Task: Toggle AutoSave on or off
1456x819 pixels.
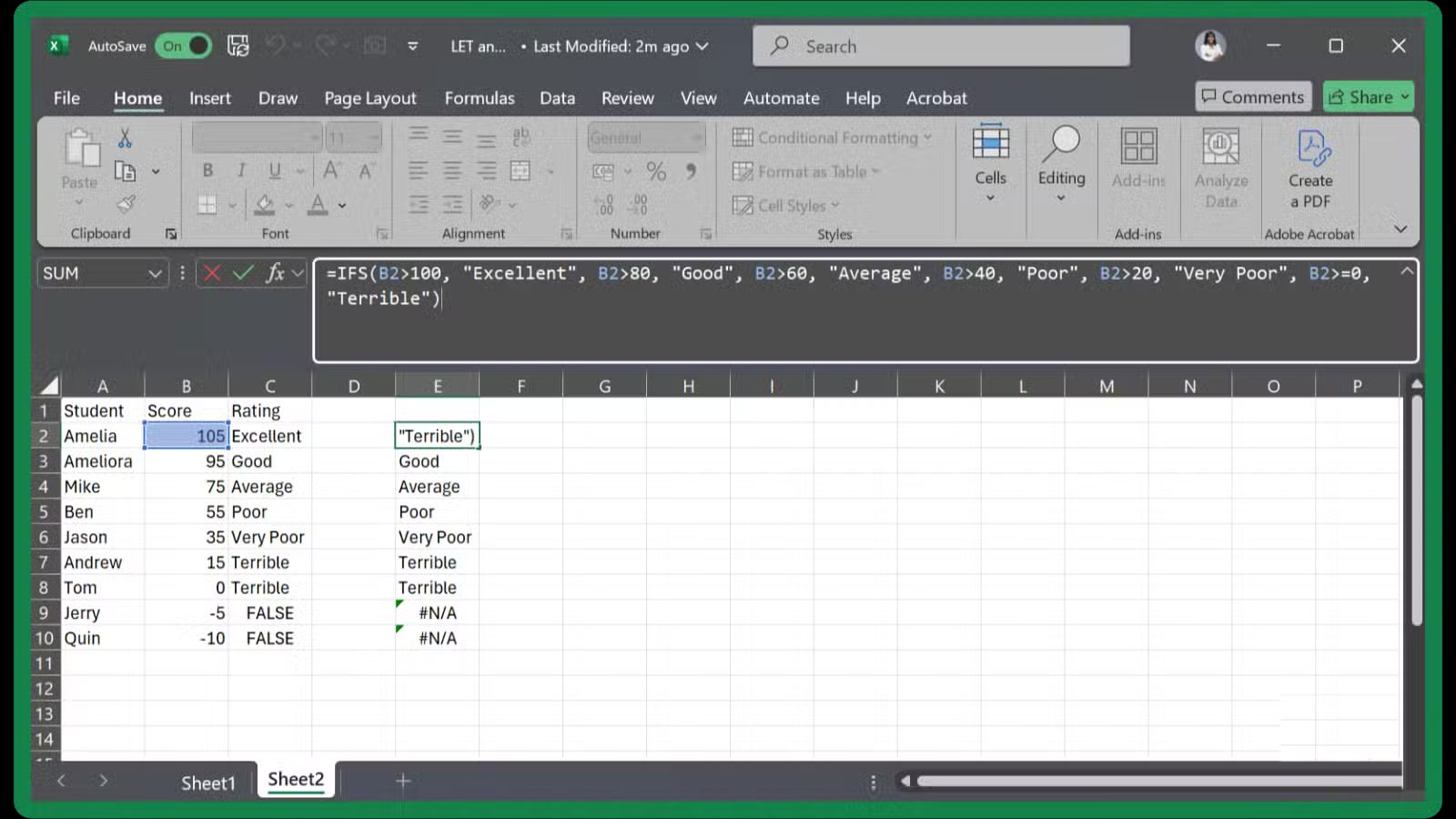Action: [183, 45]
